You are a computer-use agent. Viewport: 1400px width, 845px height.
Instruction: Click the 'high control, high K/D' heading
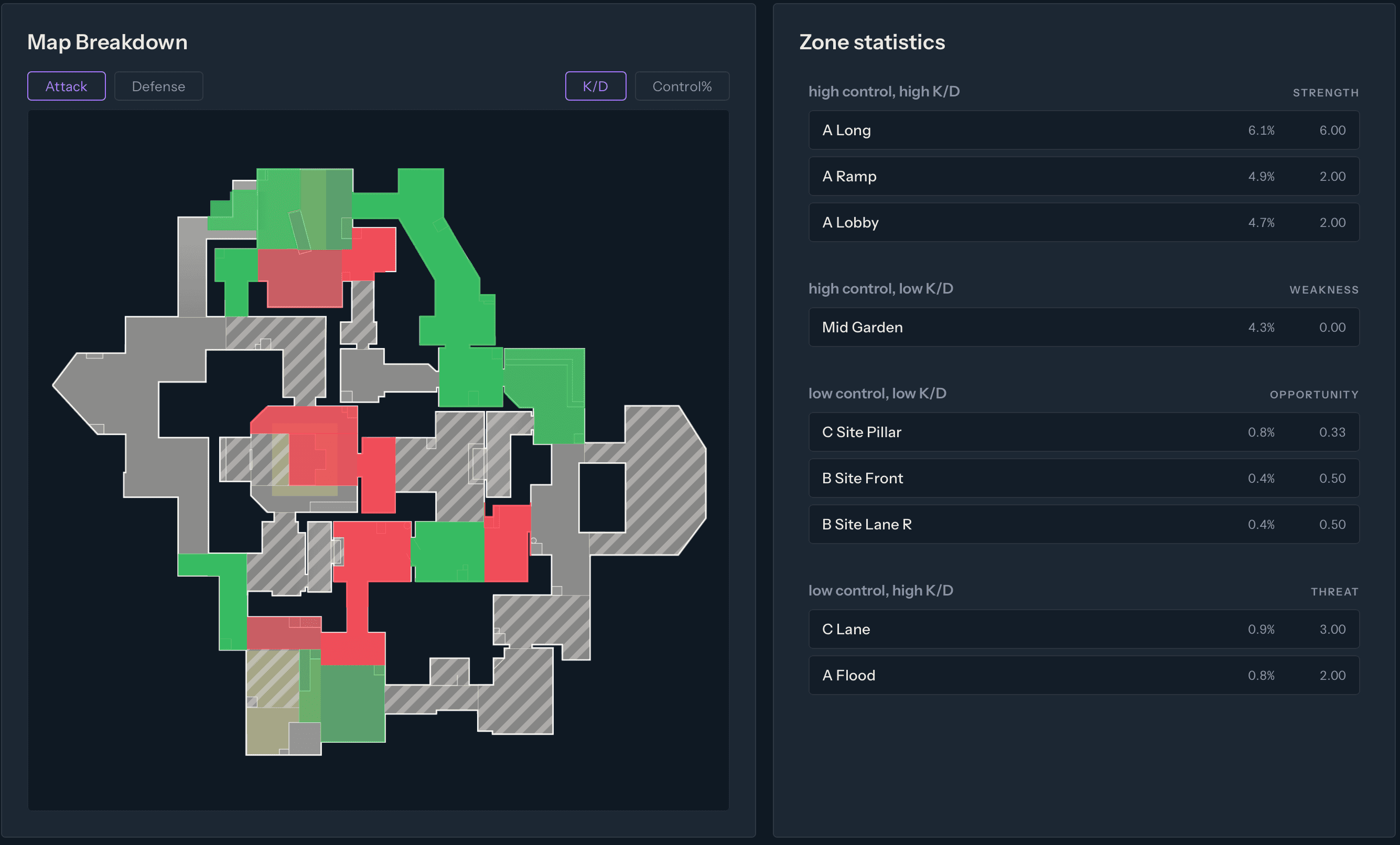tap(884, 91)
